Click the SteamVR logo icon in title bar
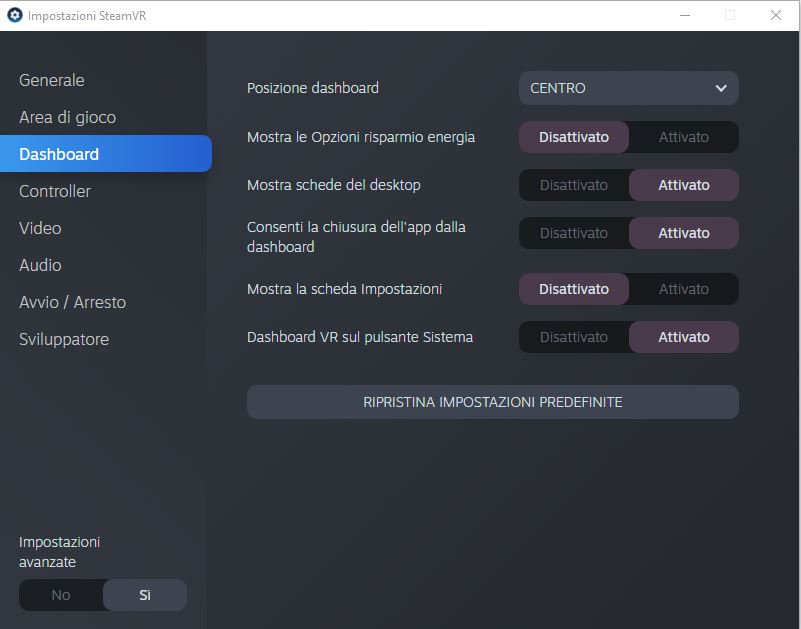This screenshot has width=801, height=629. coord(15,15)
